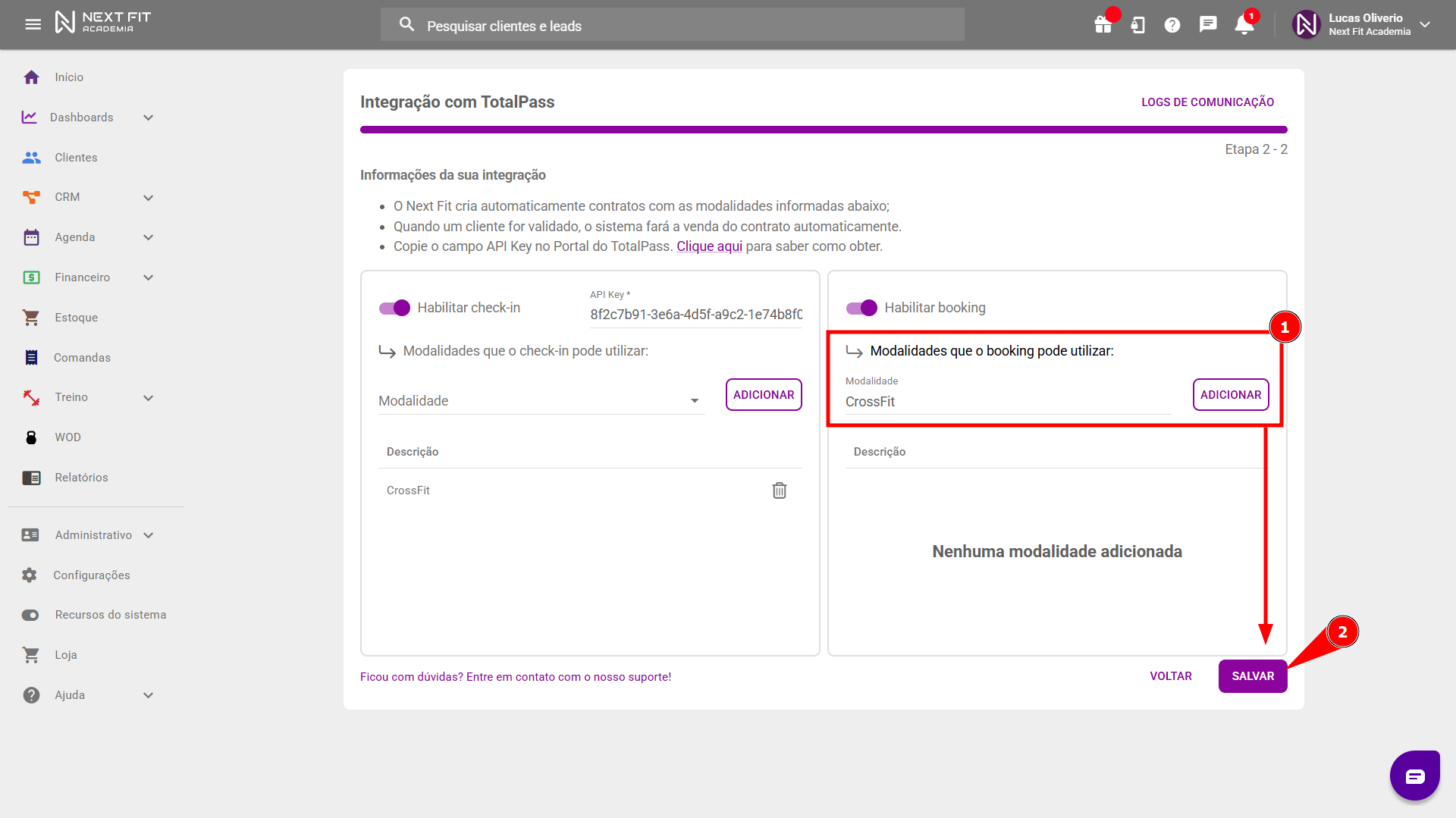Click the SALVAR button
1456x818 pixels.
[1253, 676]
